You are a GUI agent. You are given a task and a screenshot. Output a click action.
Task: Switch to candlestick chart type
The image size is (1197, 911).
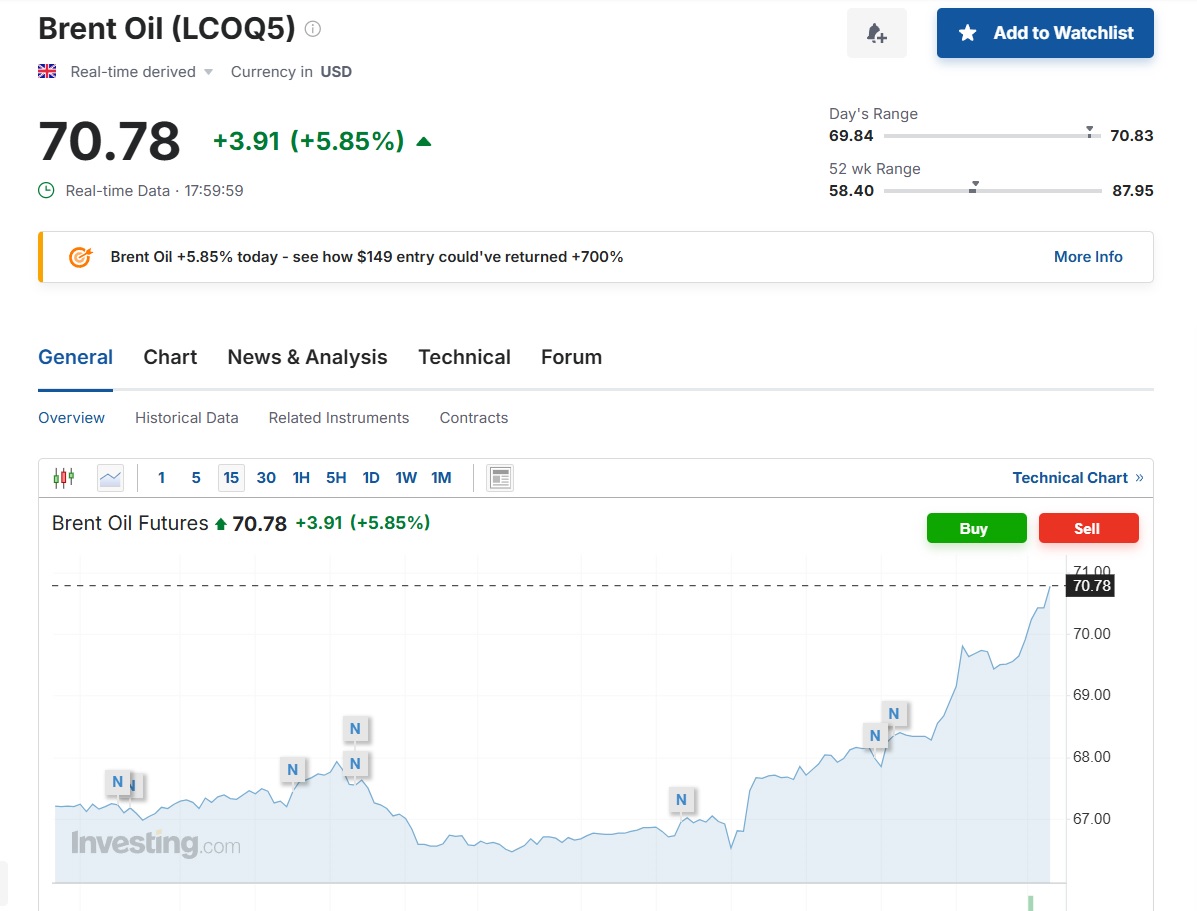click(64, 478)
